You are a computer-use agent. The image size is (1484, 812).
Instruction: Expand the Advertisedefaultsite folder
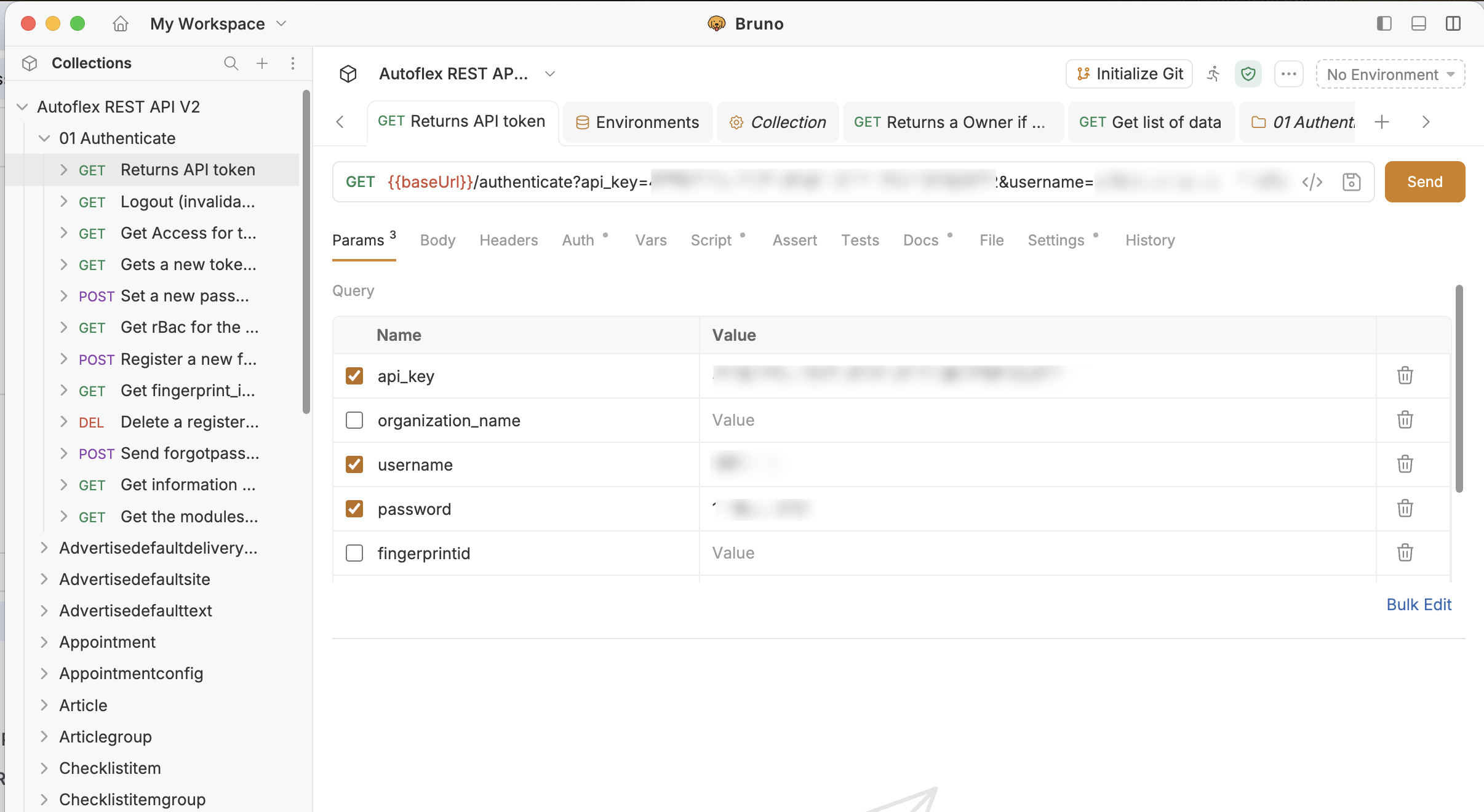44,579
